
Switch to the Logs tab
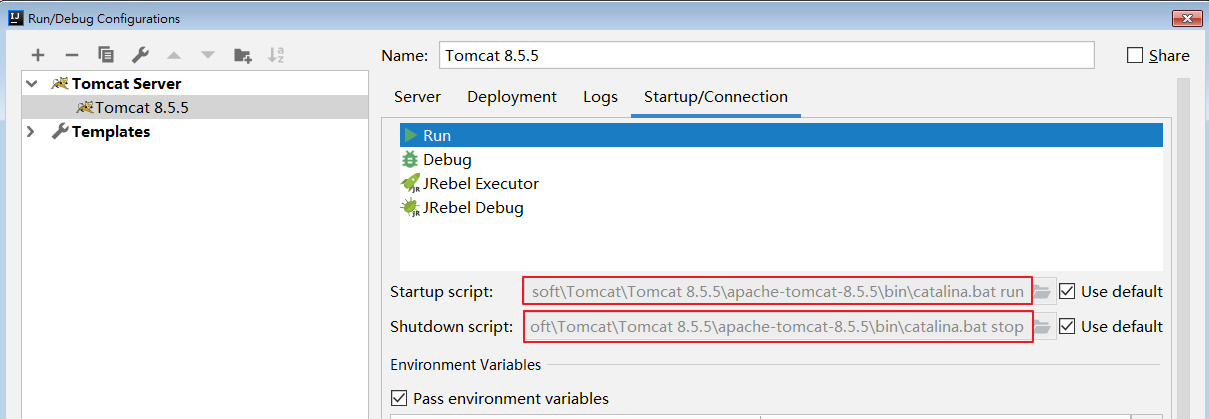pos(600,97)
